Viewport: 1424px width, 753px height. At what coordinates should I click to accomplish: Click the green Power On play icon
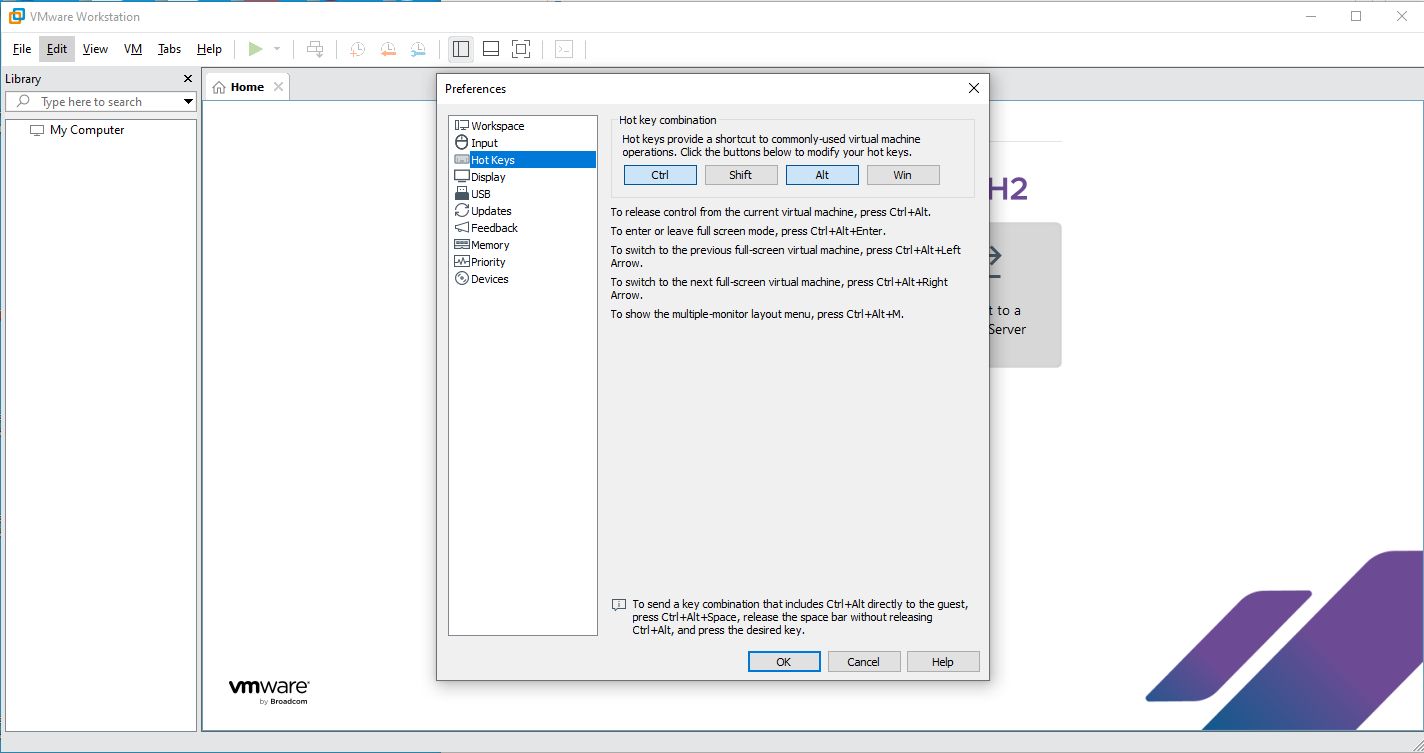pos(256,49)
